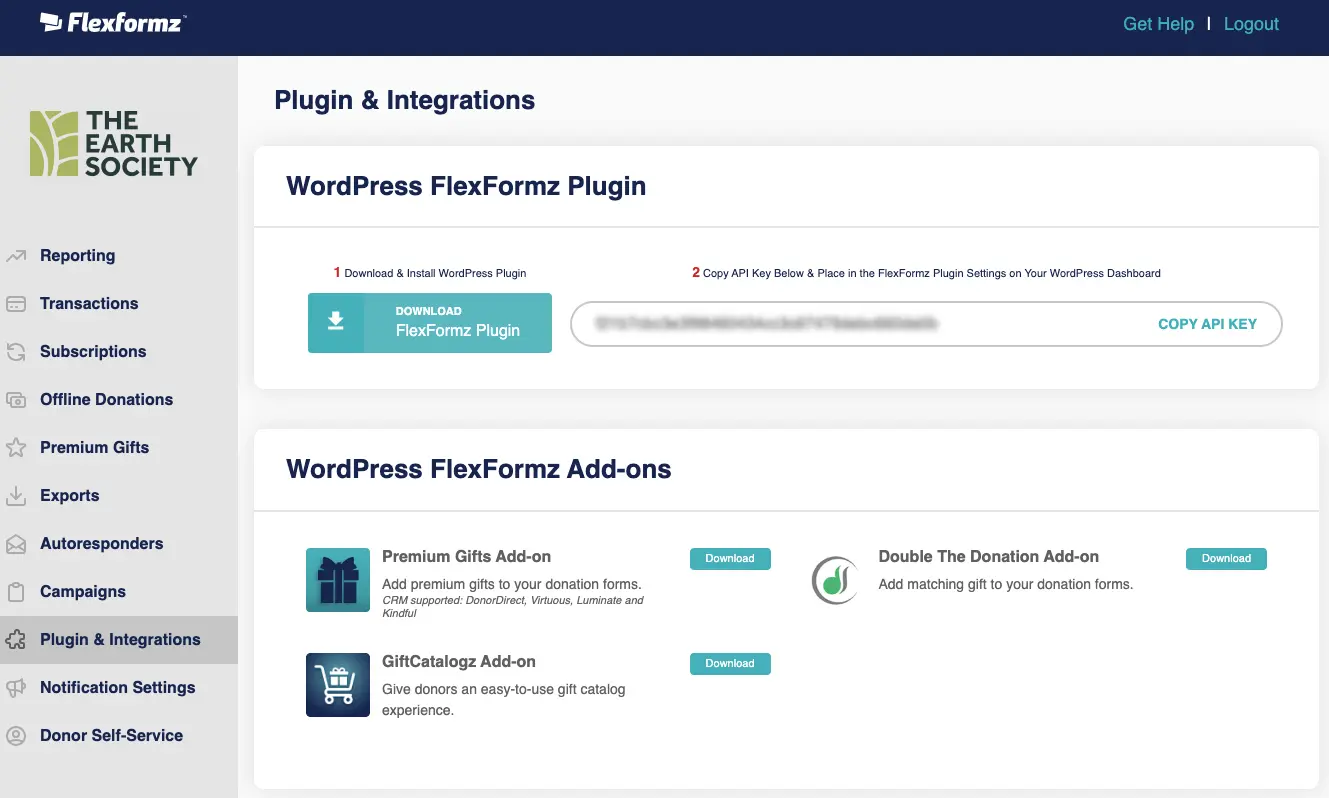Download the Double The Donation Add-on

click(x=1226, y=559)
